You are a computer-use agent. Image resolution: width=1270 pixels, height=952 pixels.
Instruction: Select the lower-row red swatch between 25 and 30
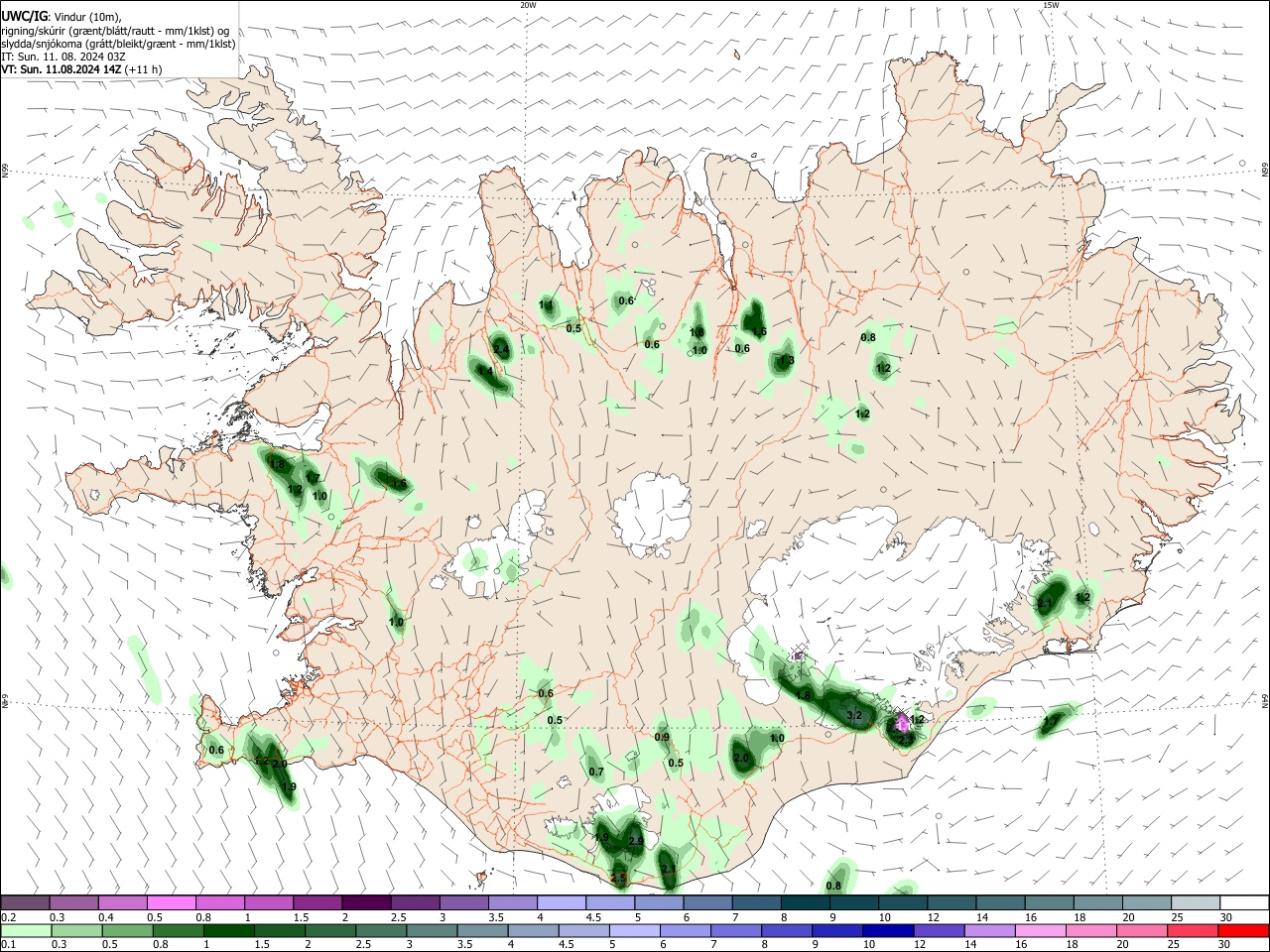pos(1191,930)
